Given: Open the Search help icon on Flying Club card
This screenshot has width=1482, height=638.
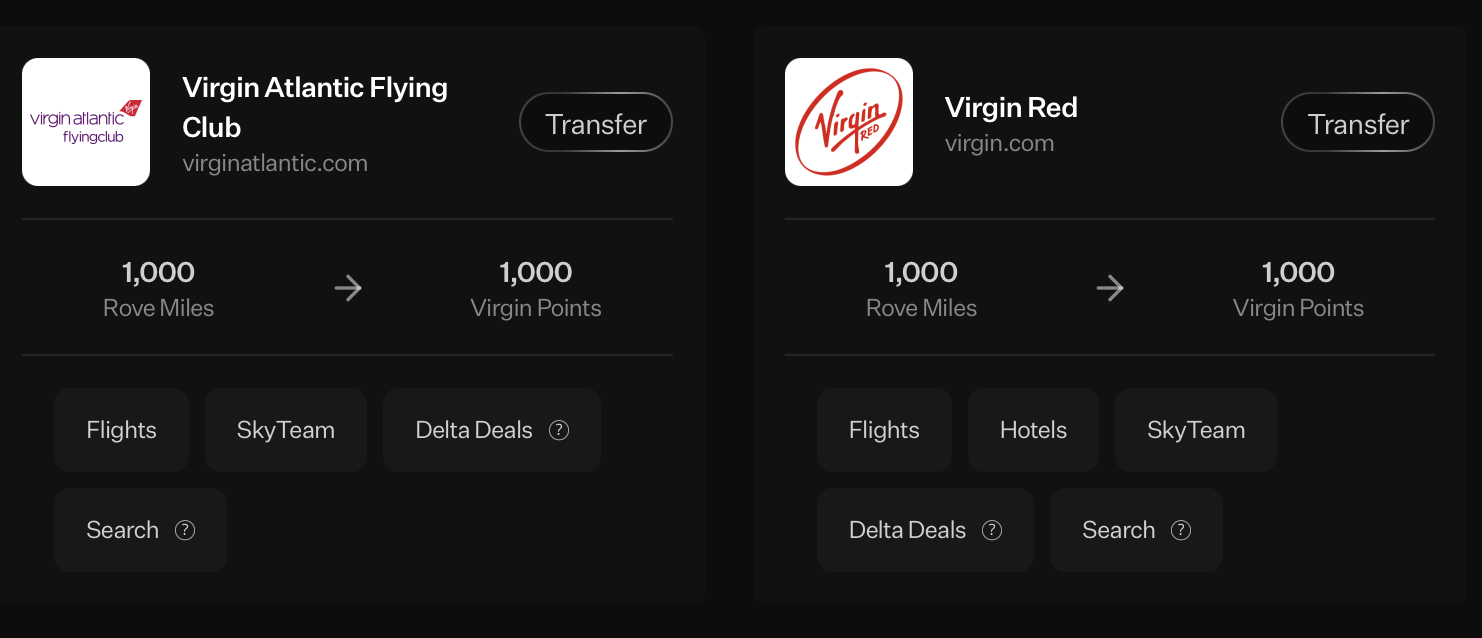Looking at the screenshot, I should click(185, 530).
